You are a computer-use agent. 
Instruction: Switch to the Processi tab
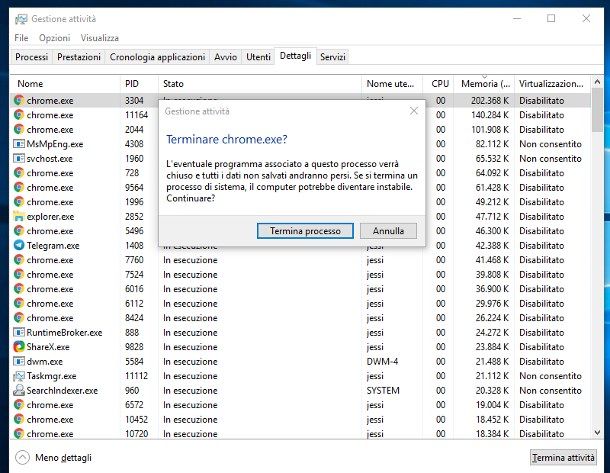point(32,57)
